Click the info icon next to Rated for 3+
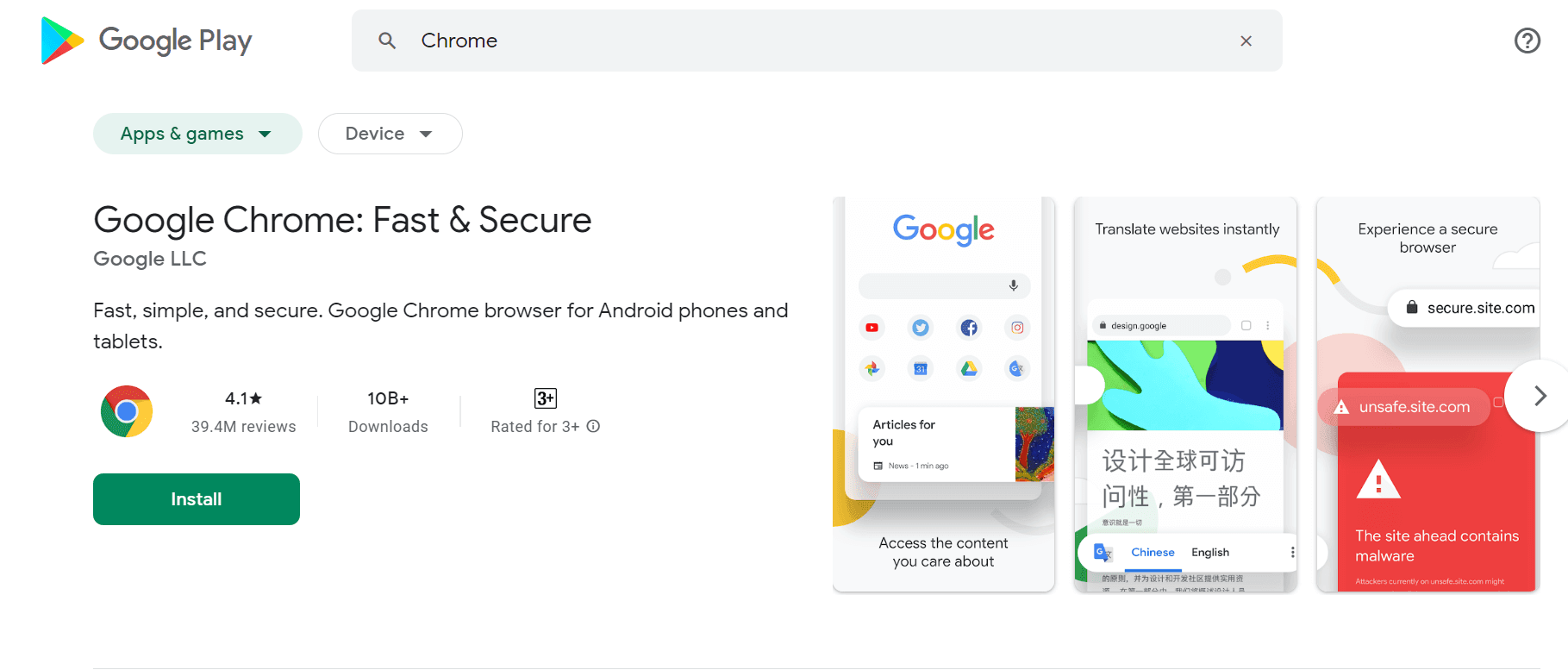Image resolution: width=1568 pixels, height=670 pixels. coord(592,426)
